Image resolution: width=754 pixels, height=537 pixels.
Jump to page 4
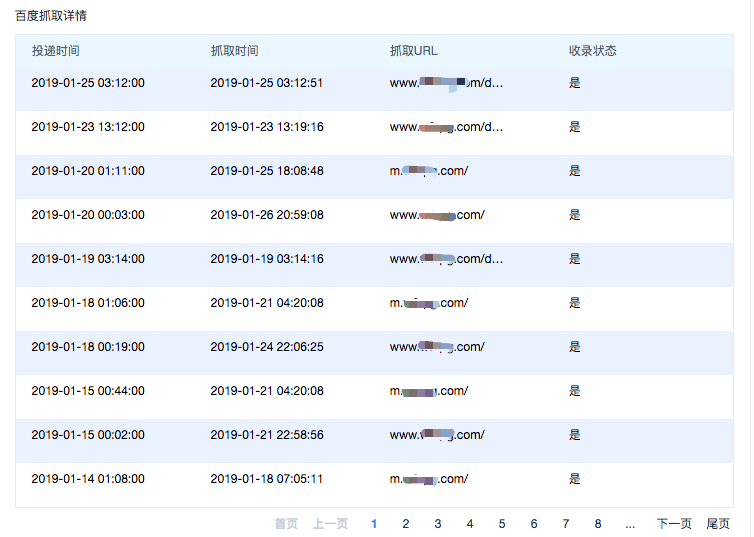tap(470, 523)
